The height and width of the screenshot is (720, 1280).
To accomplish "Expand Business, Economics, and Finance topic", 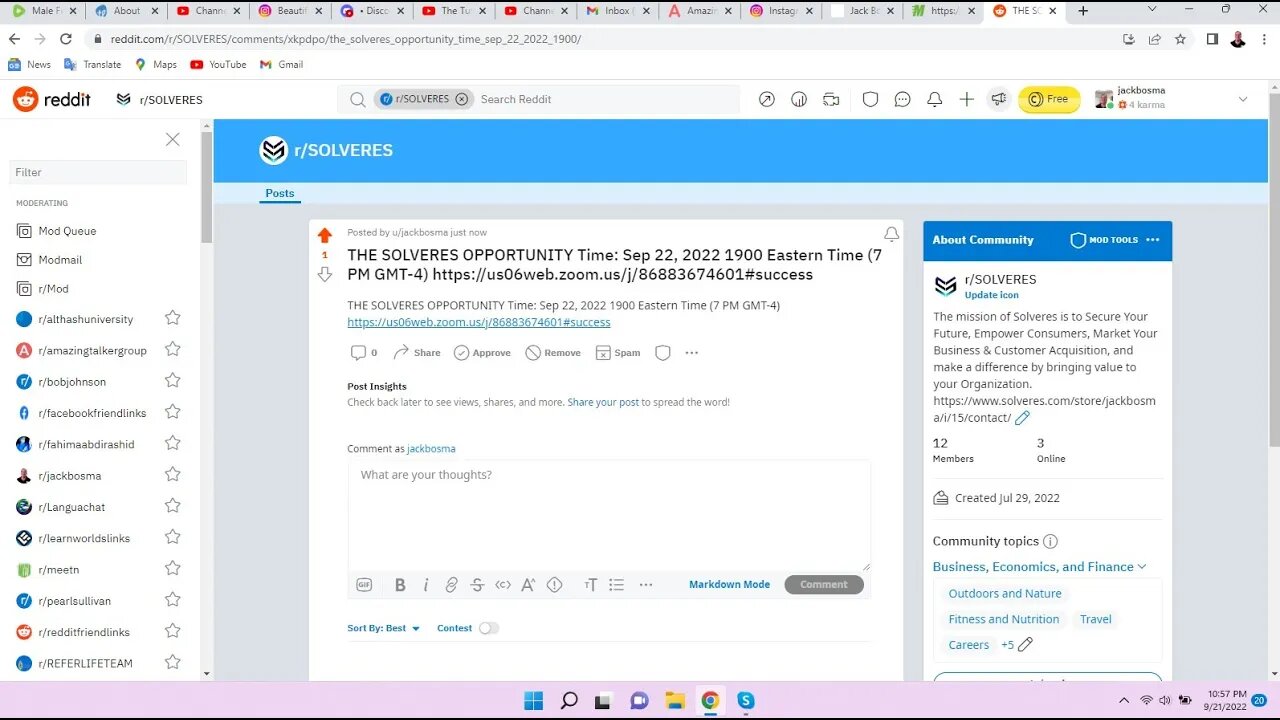I will point(1040,567).
